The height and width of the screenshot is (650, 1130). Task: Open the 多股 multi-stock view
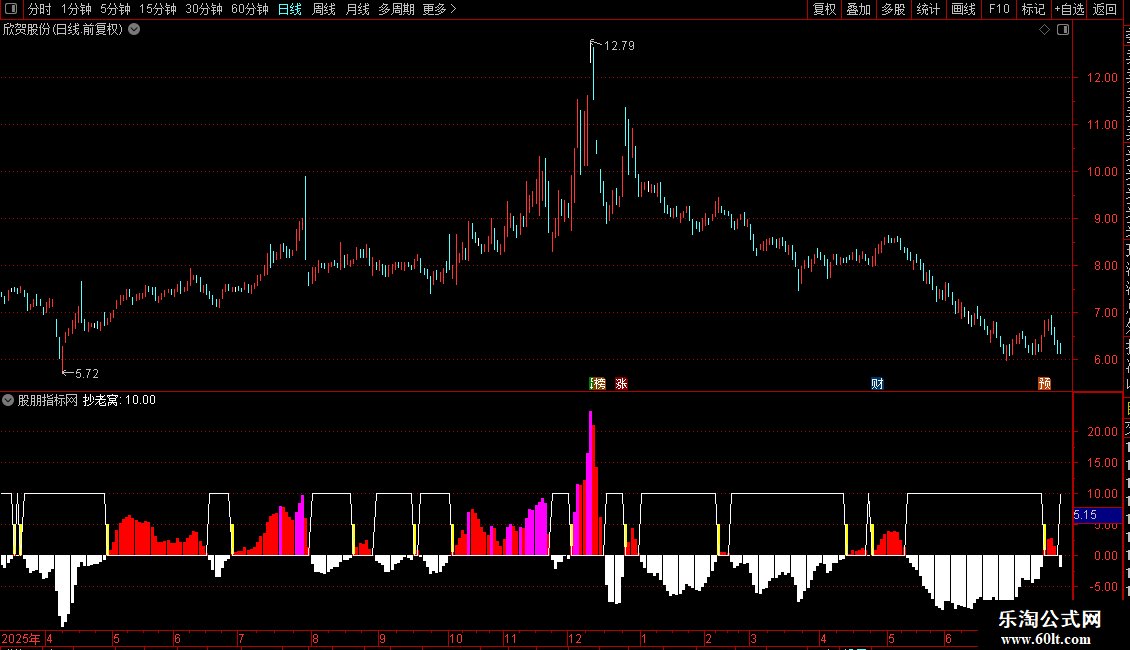pyautogui.click(x=893, y=9)
